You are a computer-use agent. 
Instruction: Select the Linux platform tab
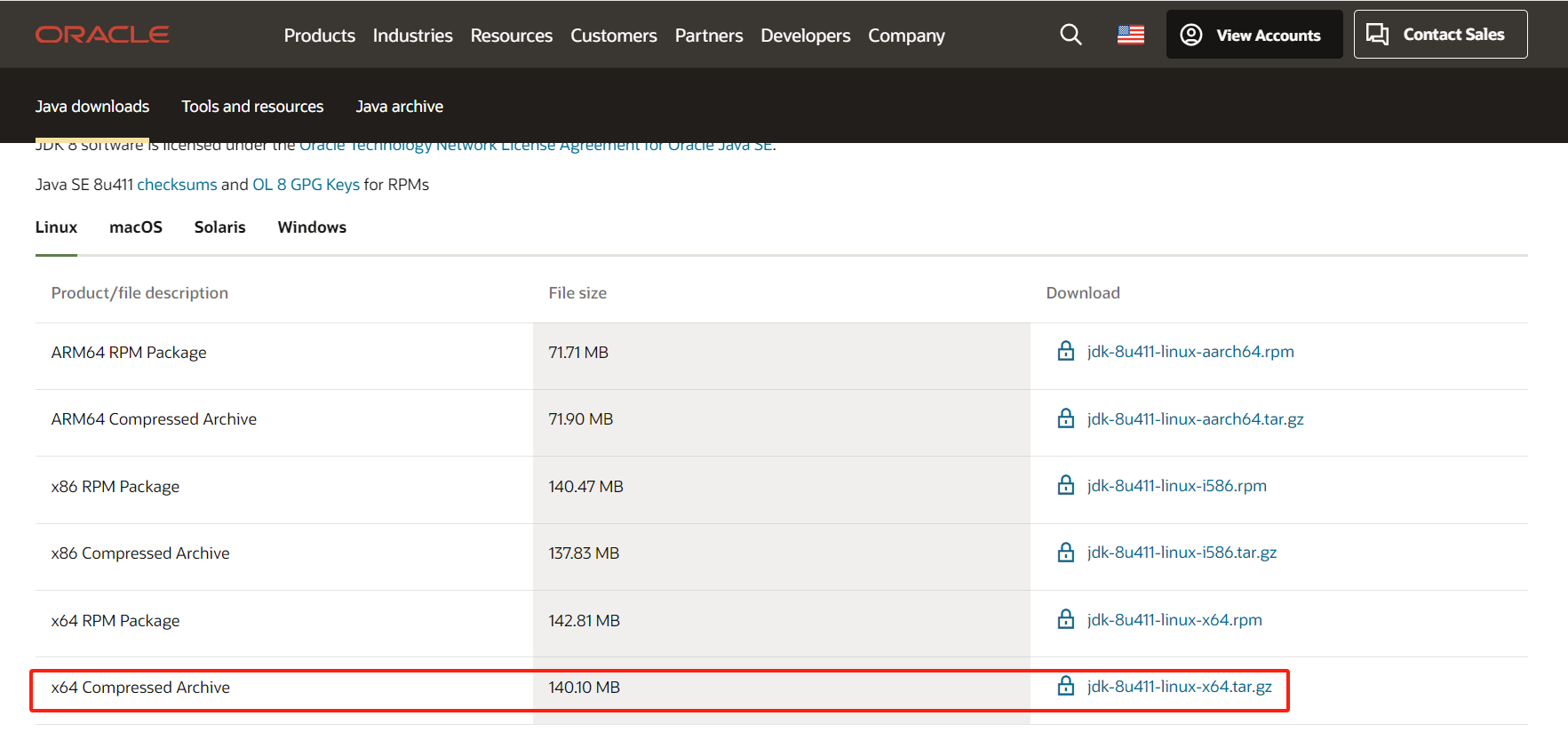pos(56,227)
